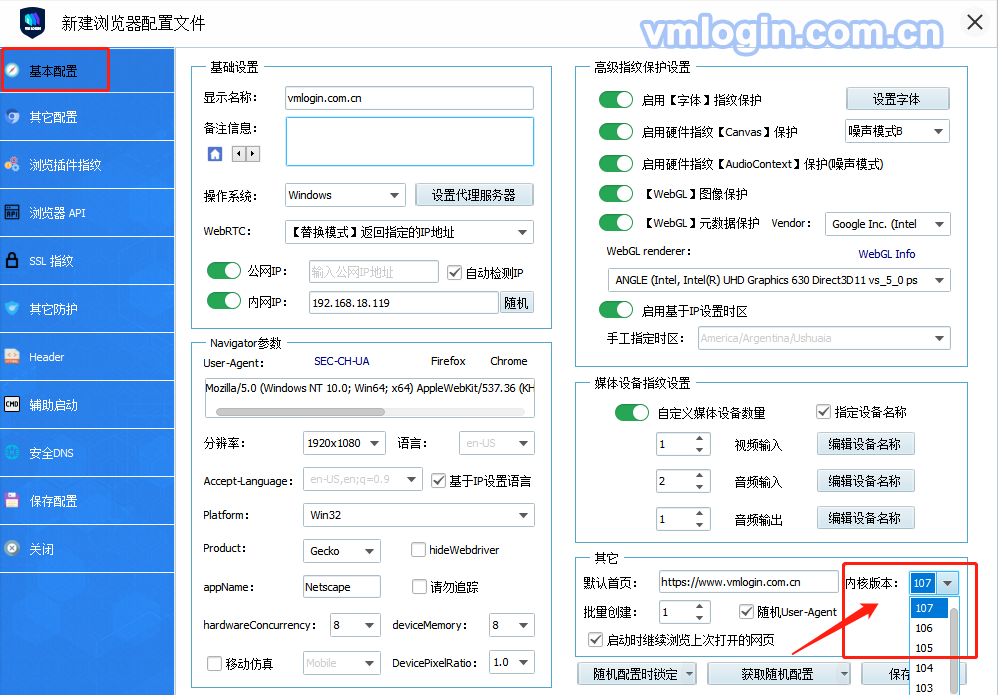Go to 浏览插件指纹 in the sidebar

point(87,165)
